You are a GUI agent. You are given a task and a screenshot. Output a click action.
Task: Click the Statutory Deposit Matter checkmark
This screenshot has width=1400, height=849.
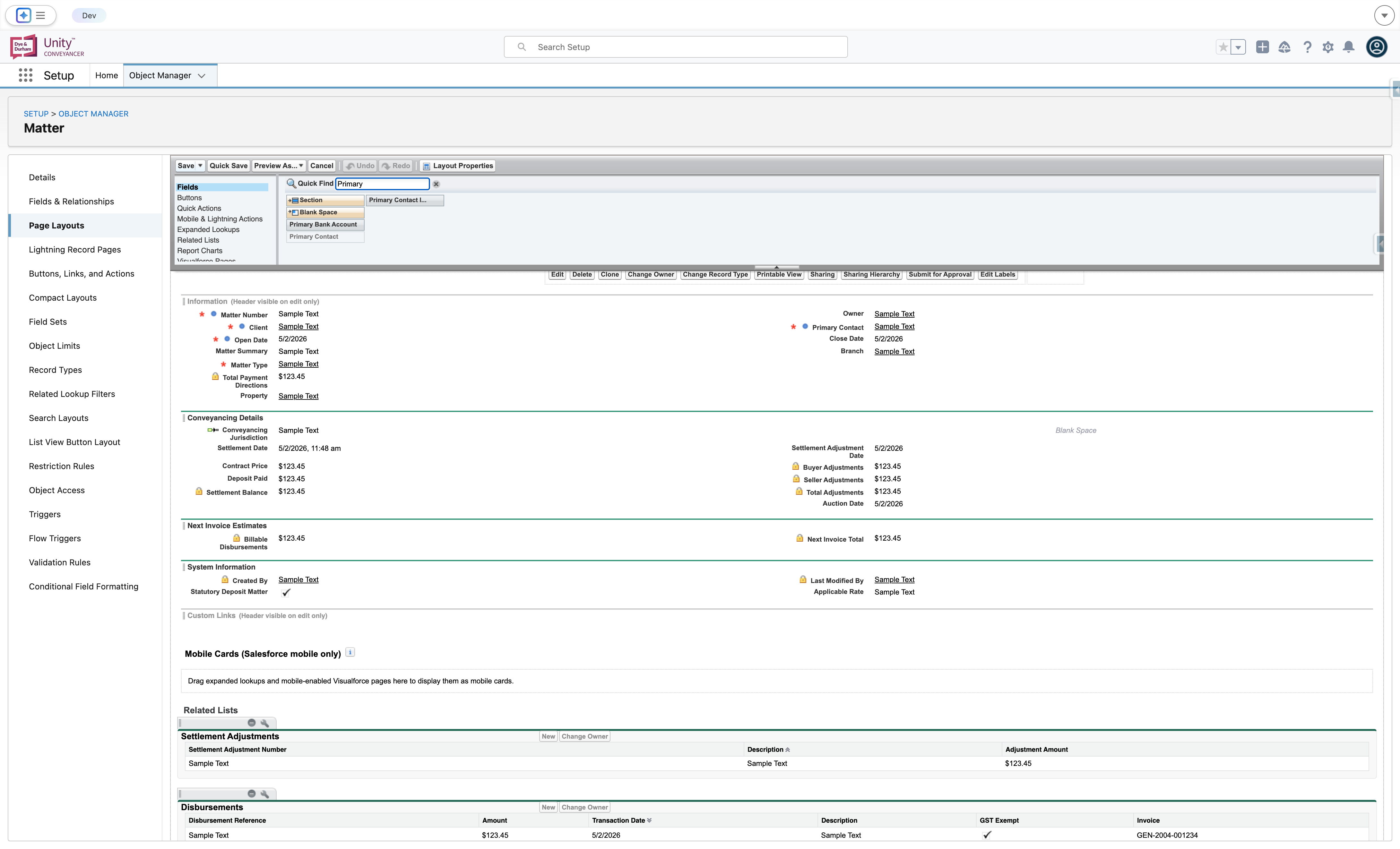click(x=286, y=592)
